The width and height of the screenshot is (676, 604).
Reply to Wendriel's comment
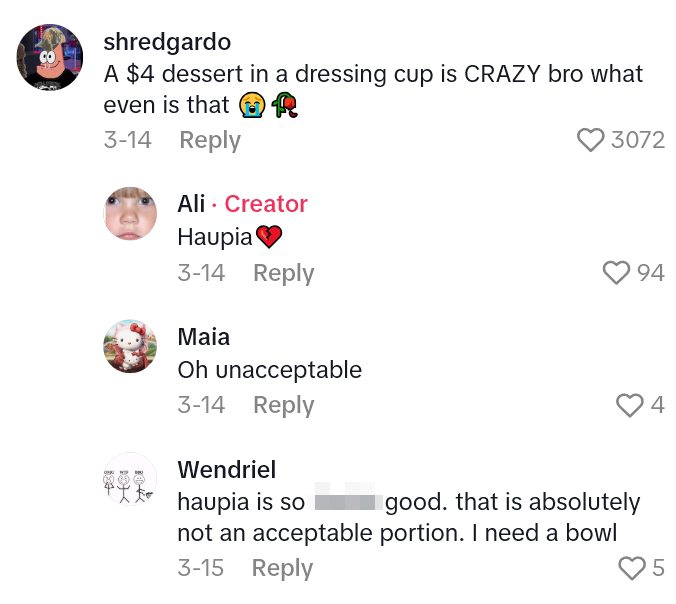283,568
